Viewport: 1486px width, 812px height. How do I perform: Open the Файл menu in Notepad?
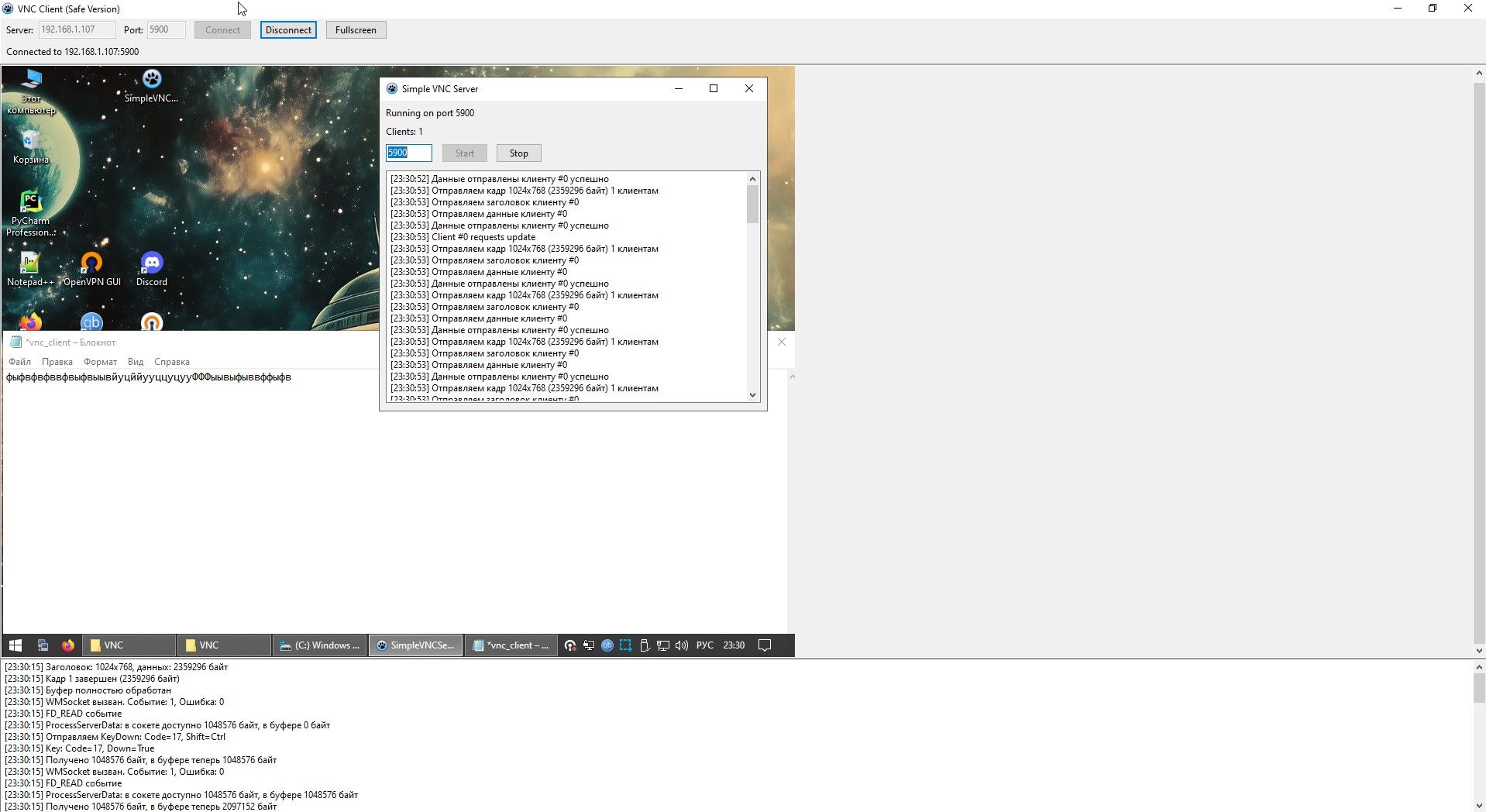coord(20,362)
